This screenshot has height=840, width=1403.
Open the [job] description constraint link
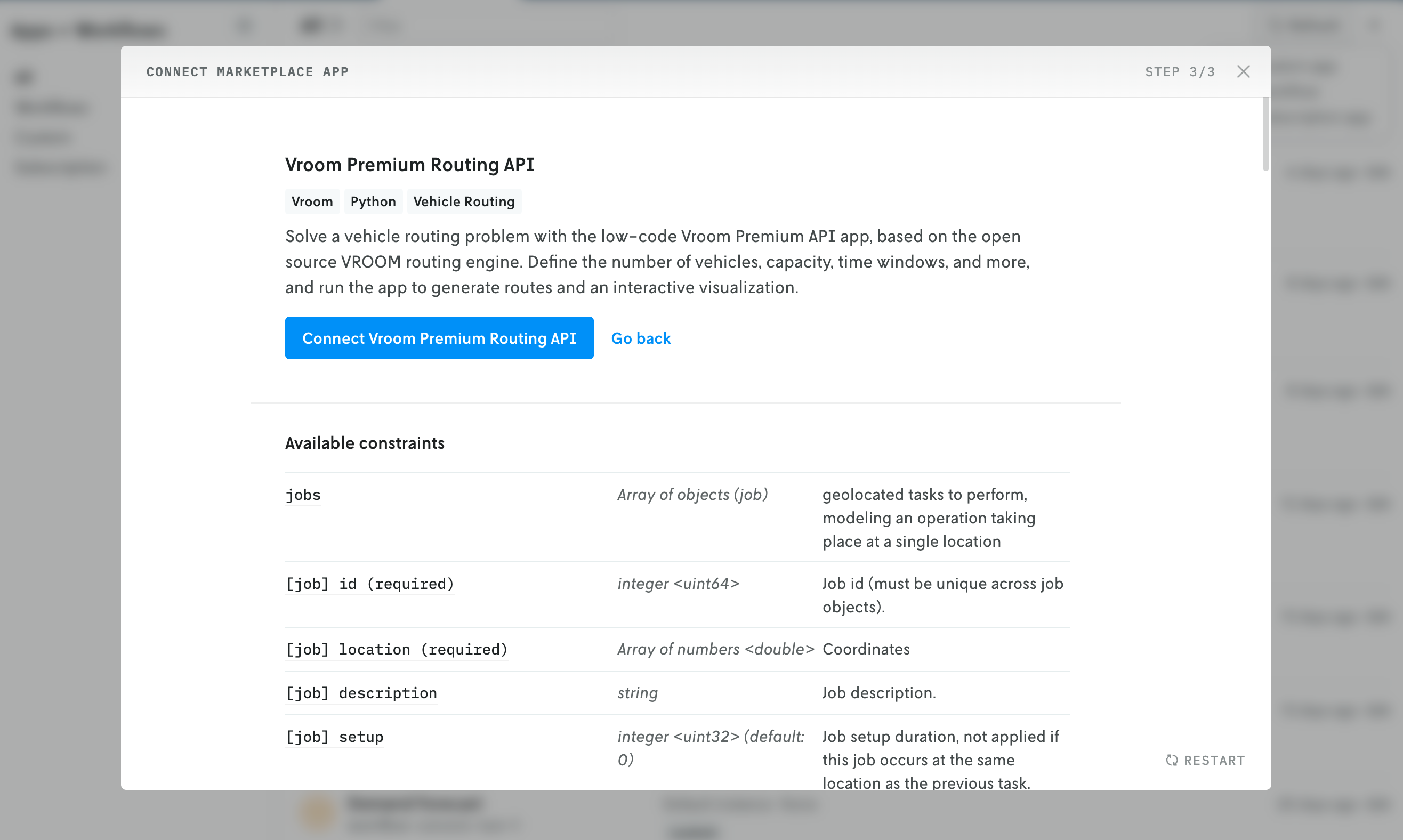(361, 693)
